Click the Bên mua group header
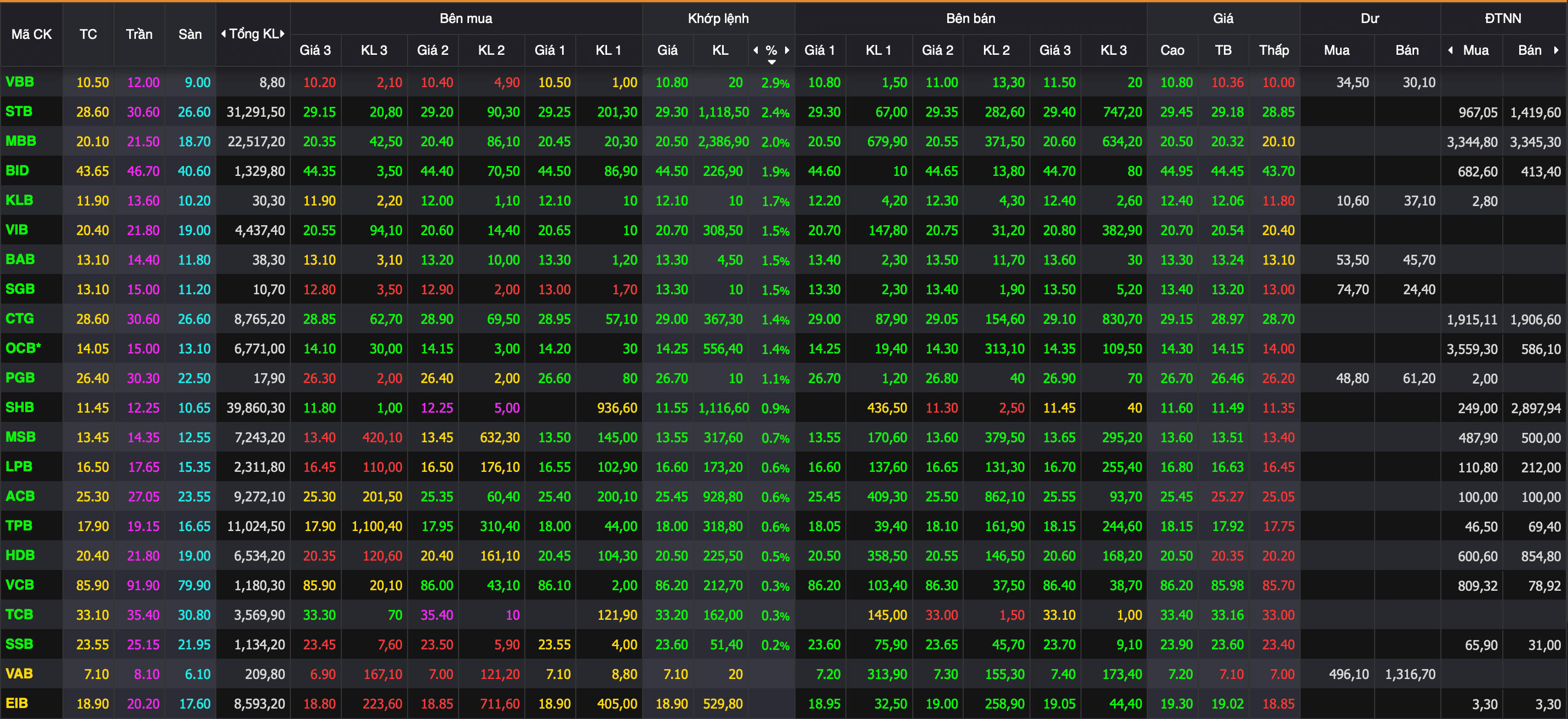 (466, 18)
